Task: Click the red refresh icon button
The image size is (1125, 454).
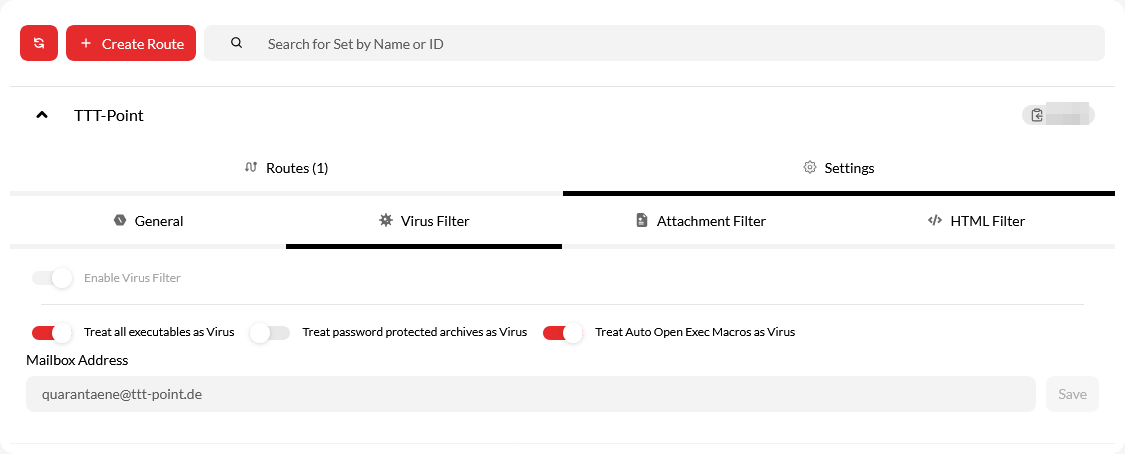Action: (x=39, y=43)
